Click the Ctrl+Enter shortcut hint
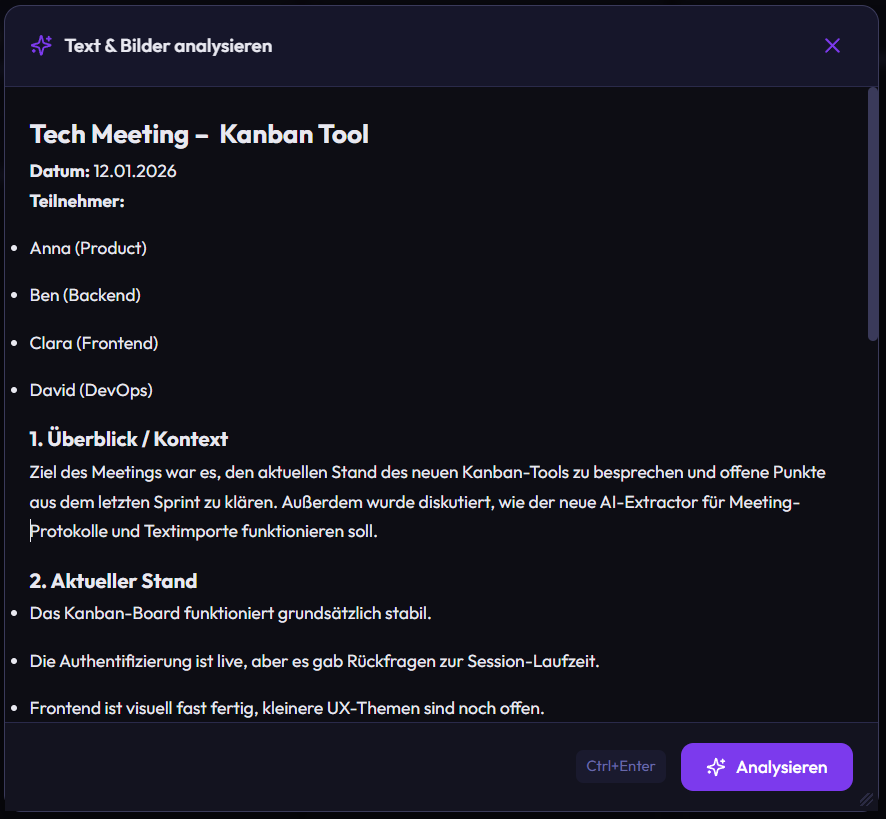The width and height of the screenshot is (886, 819). pos(620,766)
